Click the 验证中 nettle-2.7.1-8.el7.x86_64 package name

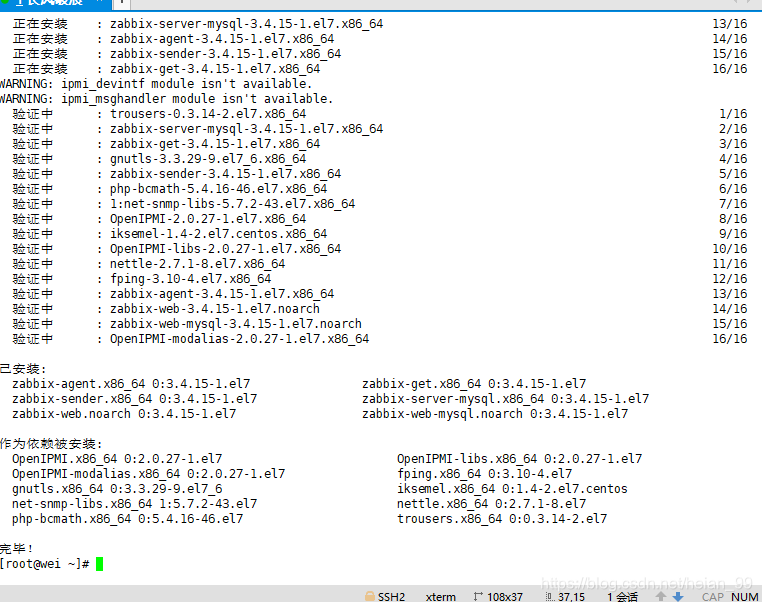coord(197,264)
